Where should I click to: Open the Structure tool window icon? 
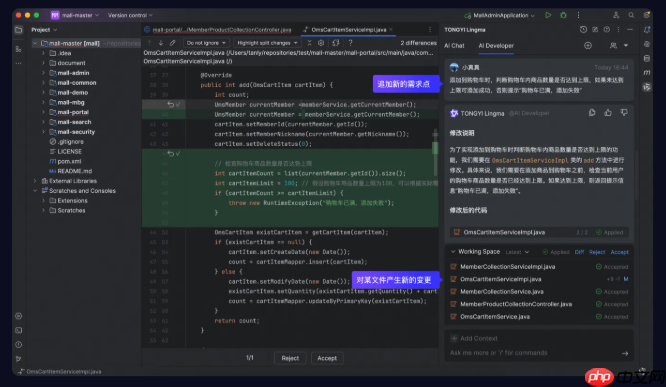19,49
